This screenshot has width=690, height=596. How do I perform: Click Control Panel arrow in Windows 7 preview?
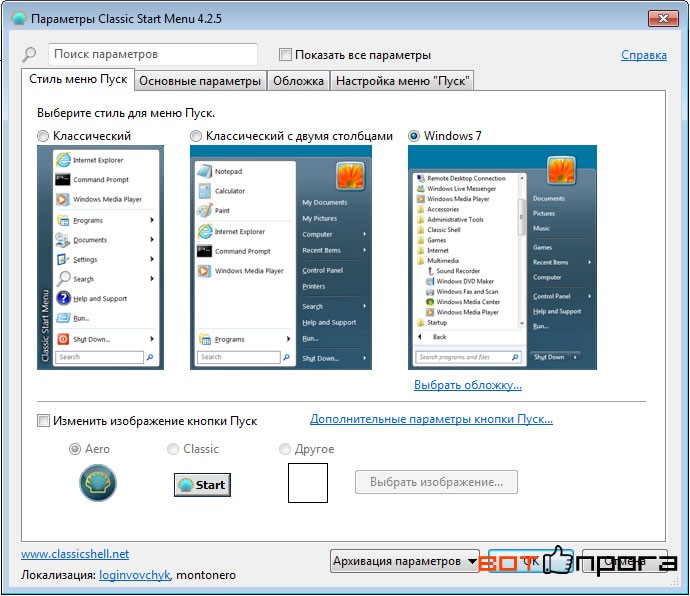pyautogui.click(x=589, y=296)
